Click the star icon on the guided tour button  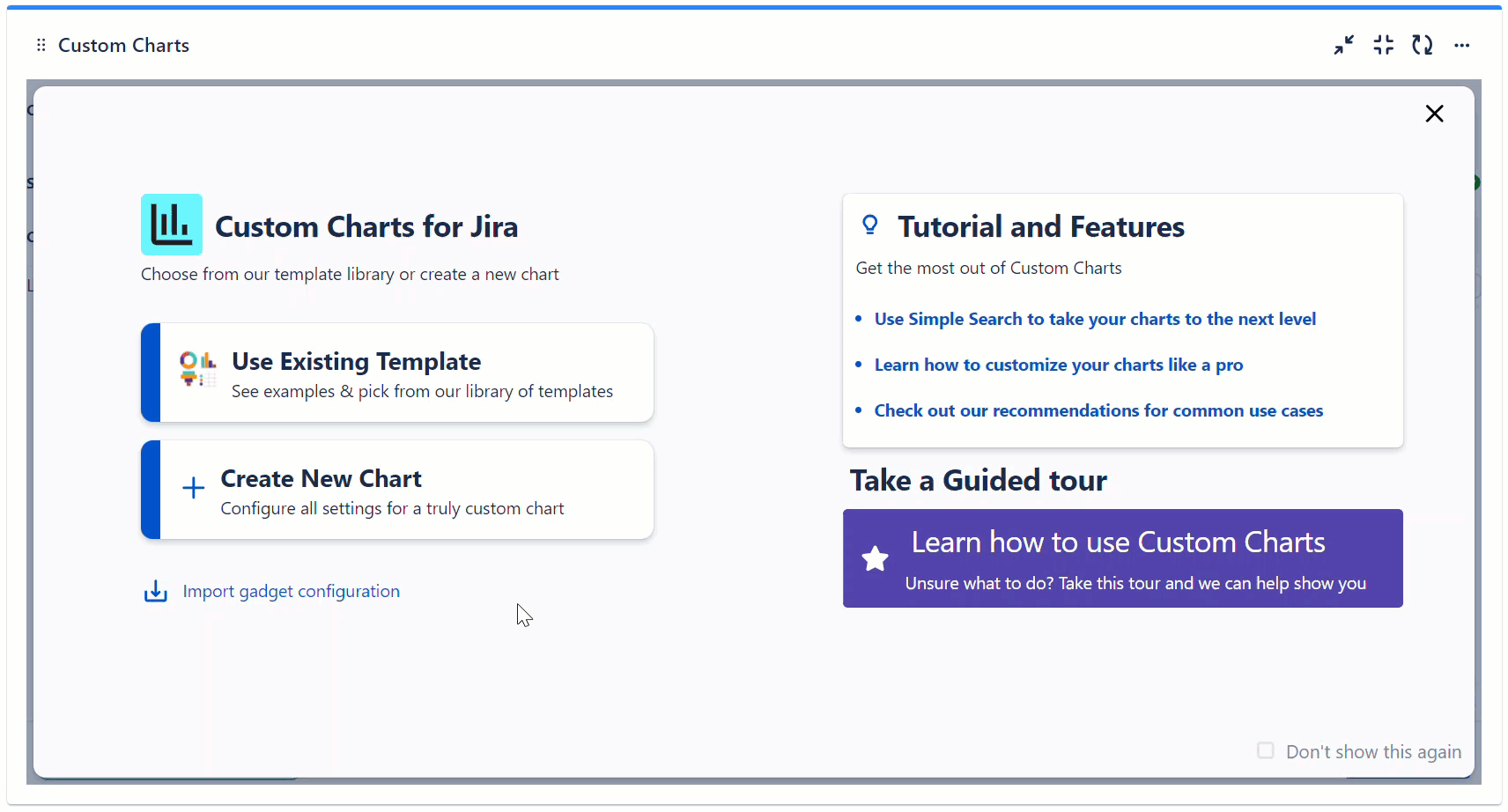pyautogui.click(x=875, y=558)
